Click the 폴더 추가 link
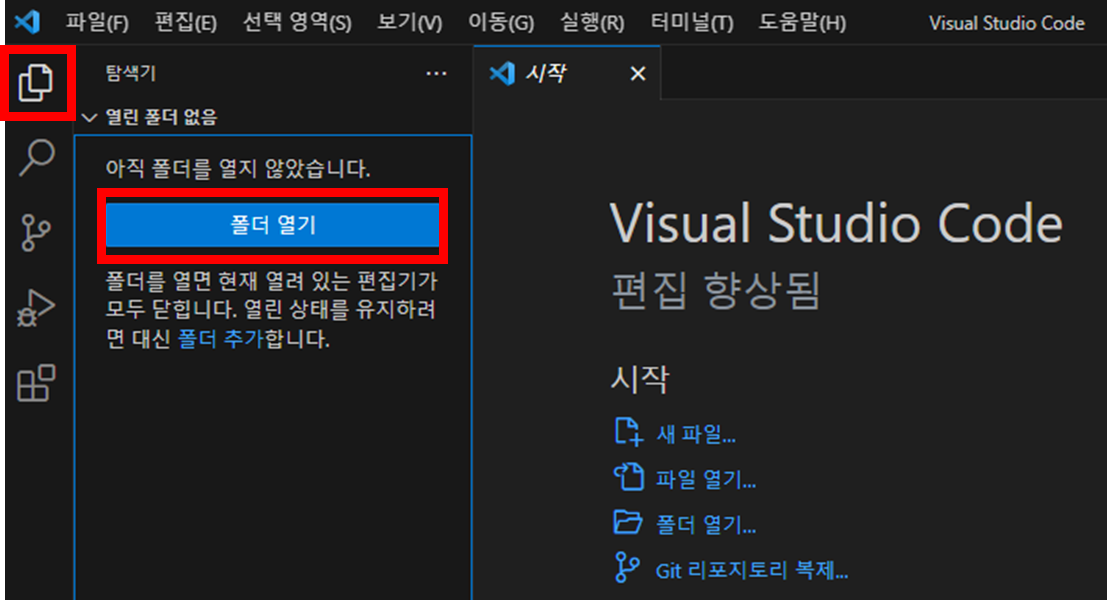Screen dimensions: 1107x600 (220, 339)
